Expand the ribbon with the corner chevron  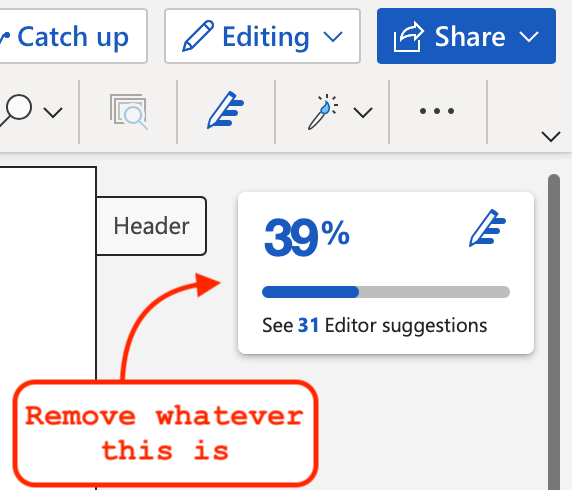[x=551, y=137]
